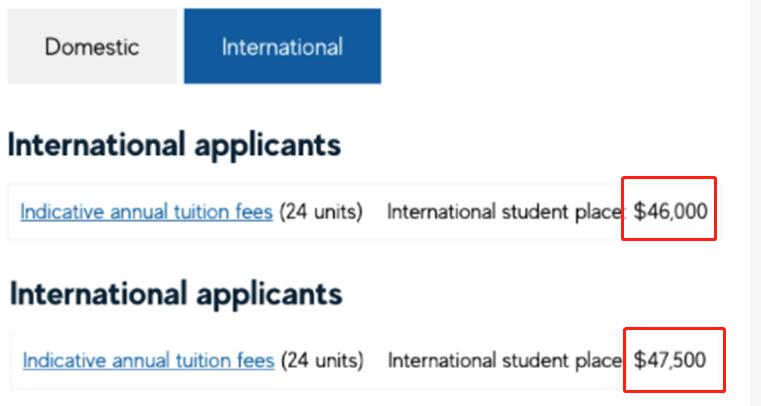Switch to the Domestic tab

[91, 47]
